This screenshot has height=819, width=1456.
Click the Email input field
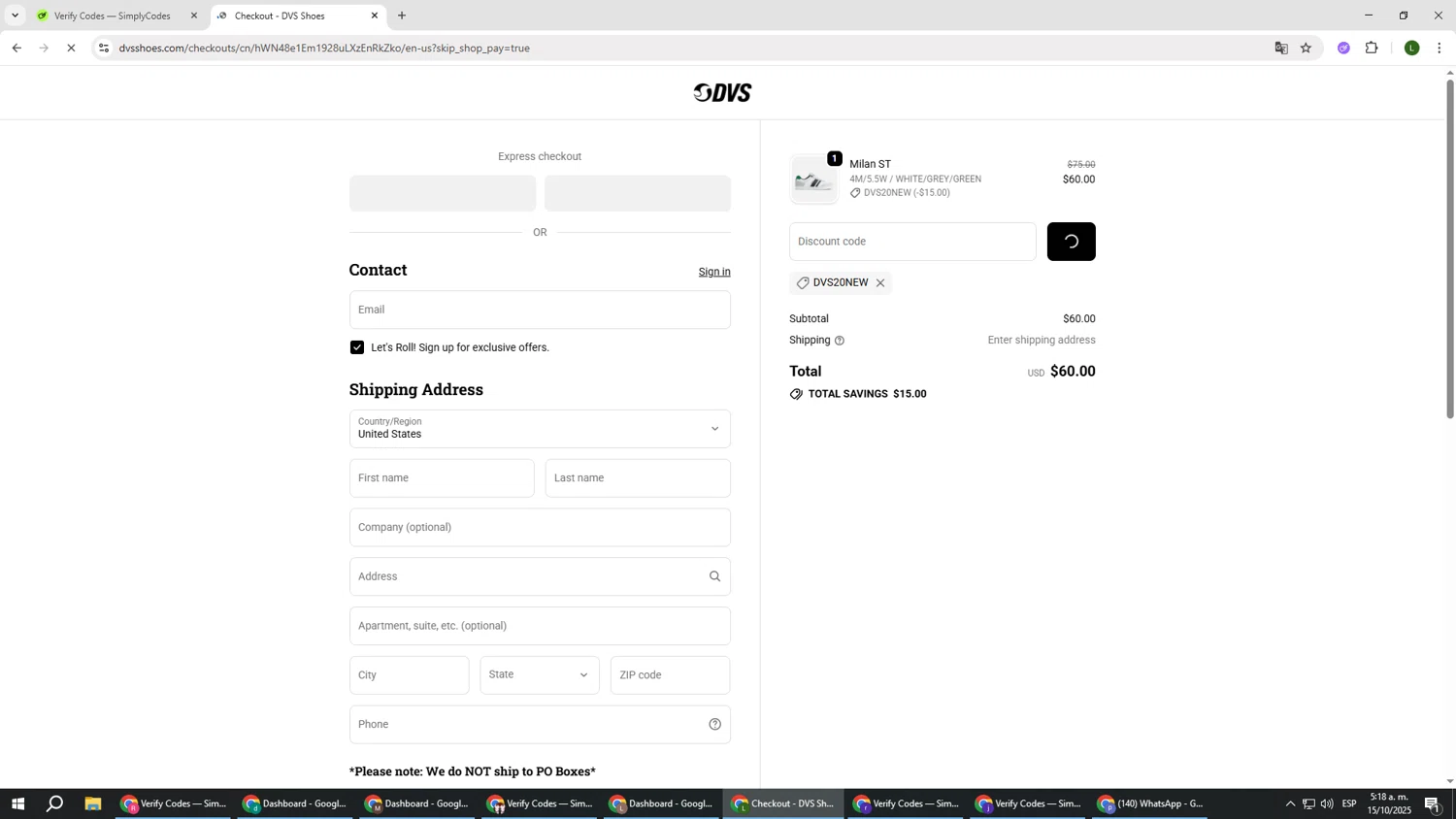pos(540,310)
